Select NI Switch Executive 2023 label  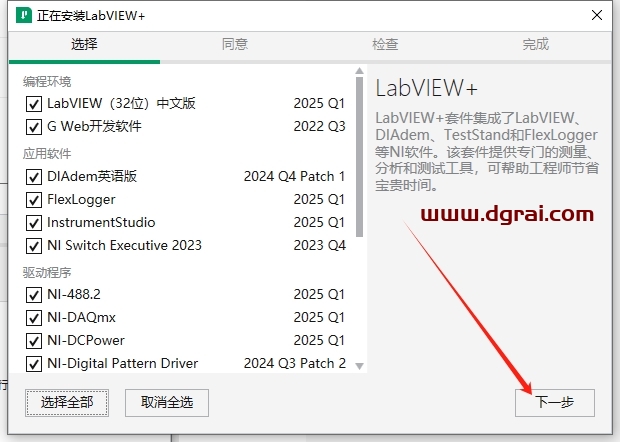pyautogui.click(x=124, y=245)
